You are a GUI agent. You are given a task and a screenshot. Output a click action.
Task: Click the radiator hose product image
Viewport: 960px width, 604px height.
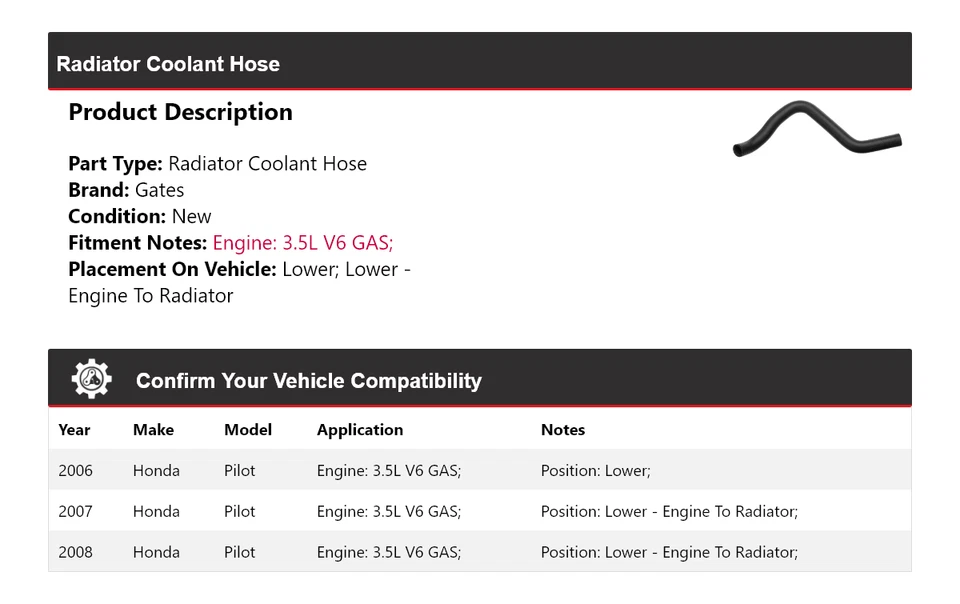coord(816,131)
